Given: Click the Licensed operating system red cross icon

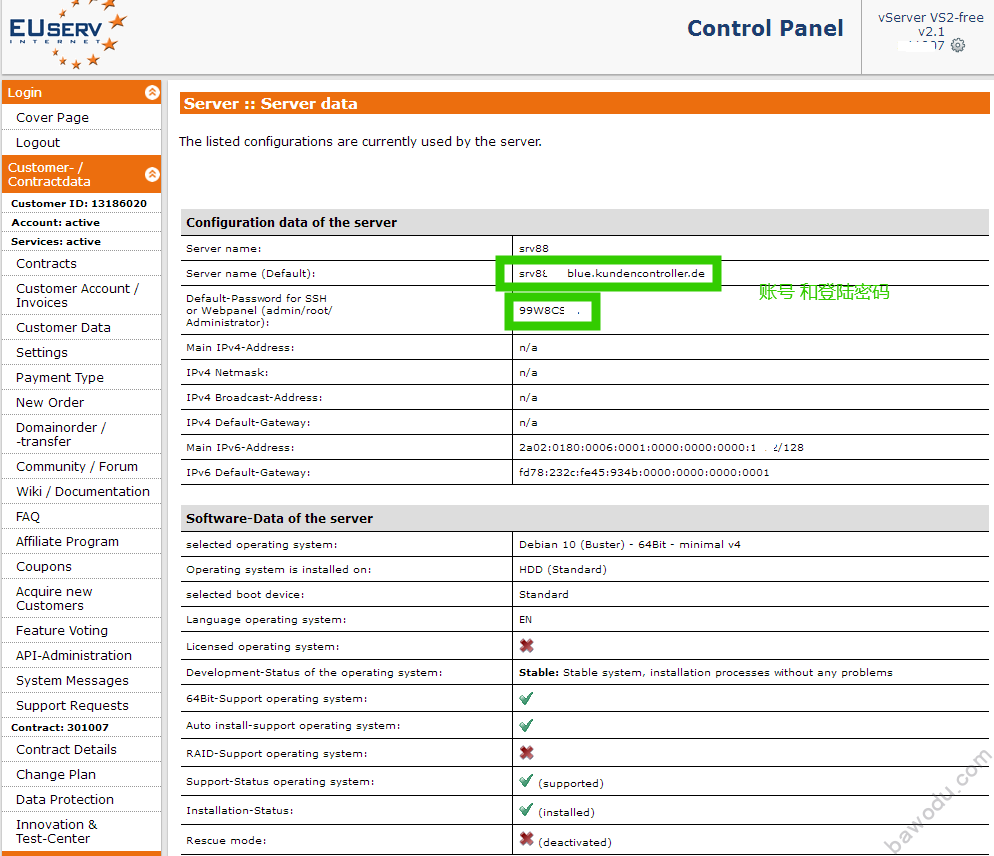Looking at the screenshot, I should (x=526, y=645).
